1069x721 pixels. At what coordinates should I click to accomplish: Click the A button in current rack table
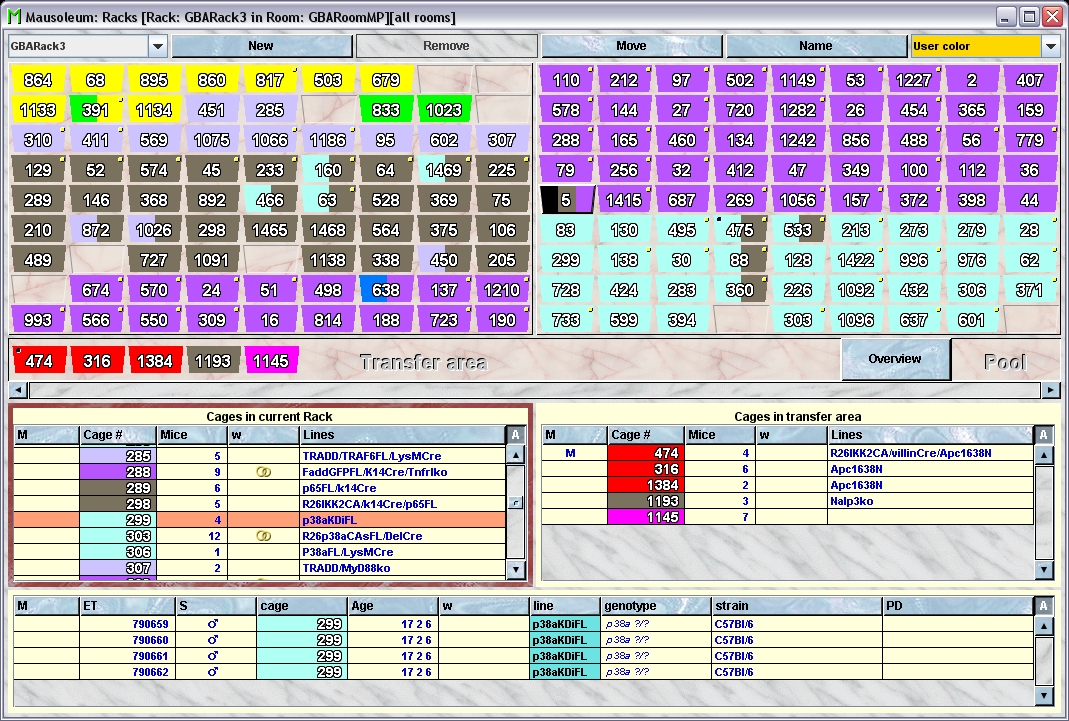point(515,435)
